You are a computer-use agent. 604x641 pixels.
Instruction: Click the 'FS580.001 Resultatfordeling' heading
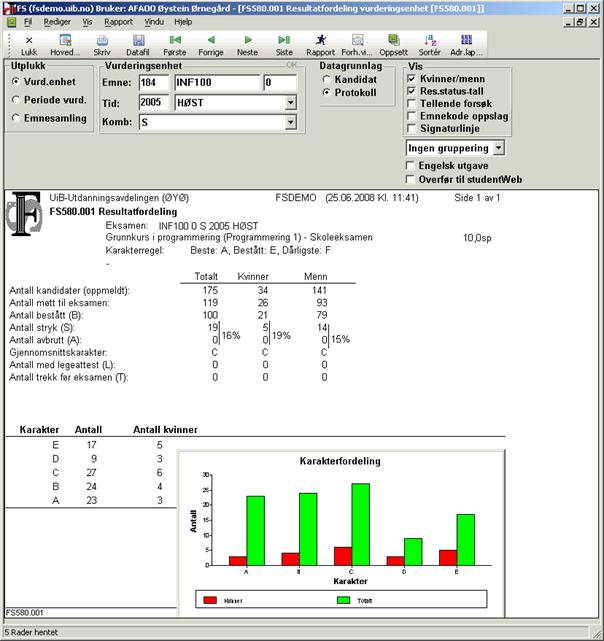pyautogui.click(x=113, y=212)
